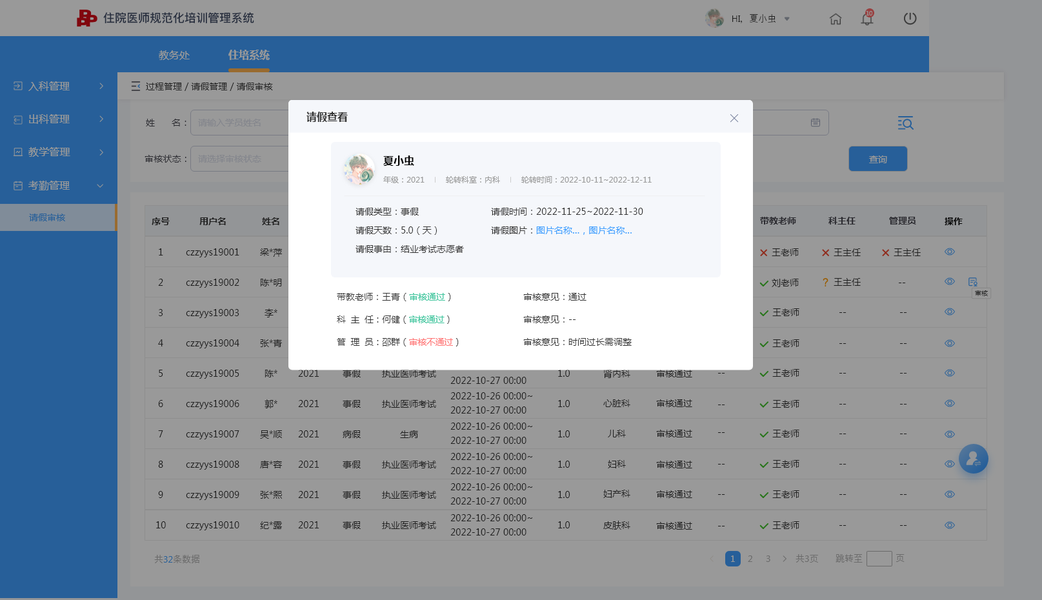Expand 教学管理 sidebar menu
1042x600 pixels.
(x=58, y=152)
